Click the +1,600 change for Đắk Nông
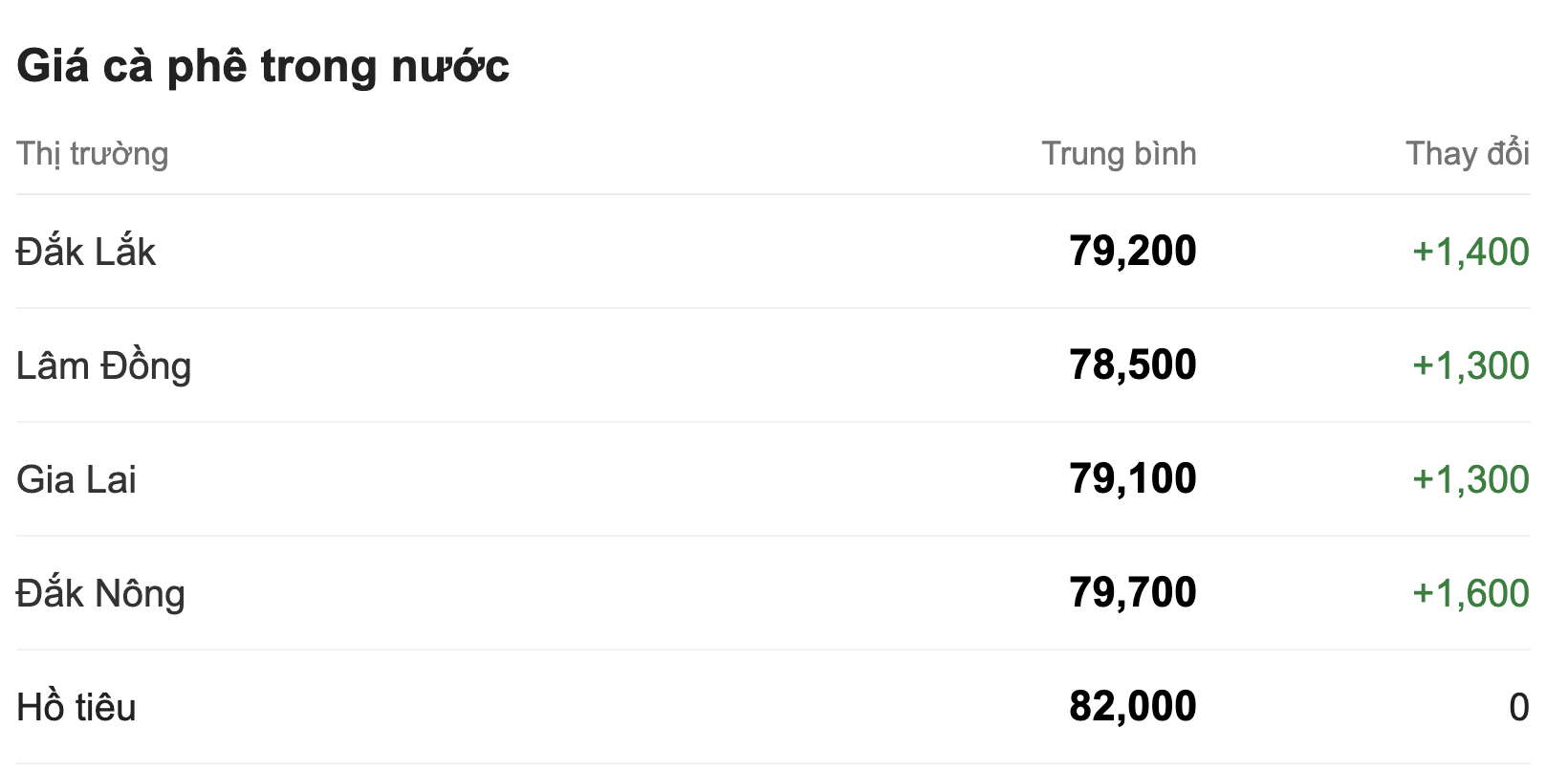This screenshot has height=773, width=1568. tap(1470, 593)
